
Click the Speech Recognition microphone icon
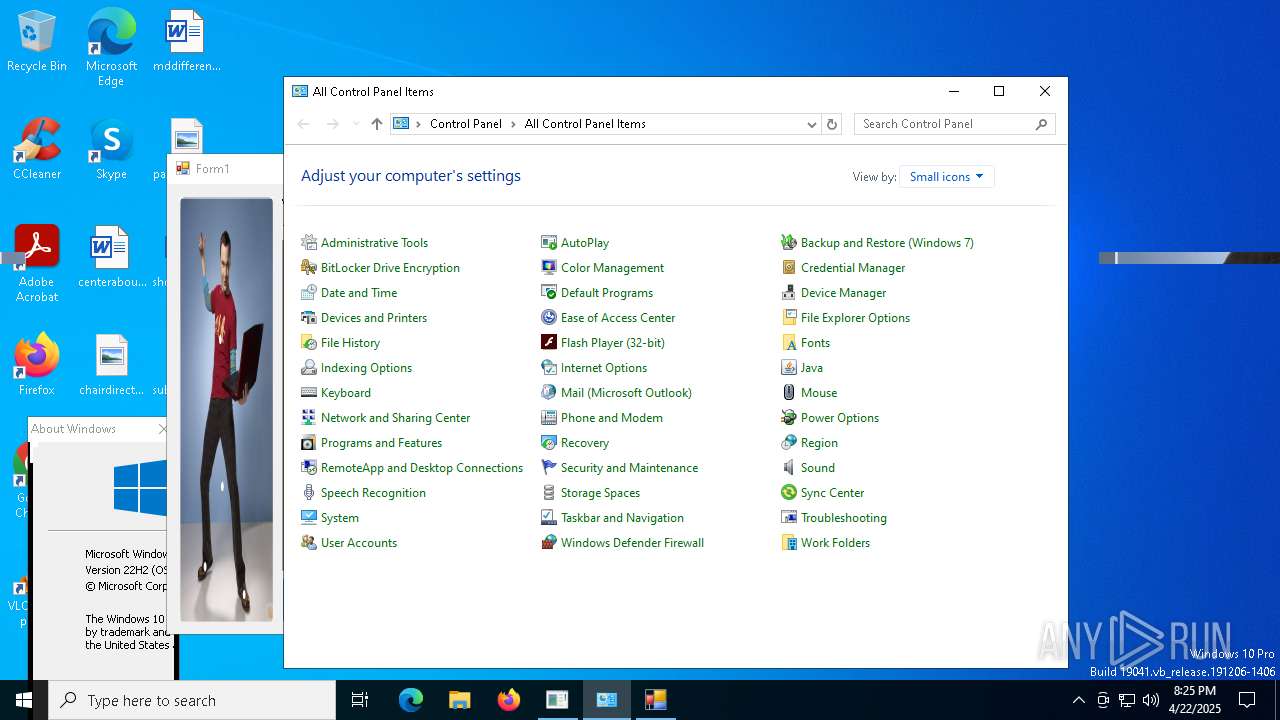click(x=309, y=493)
